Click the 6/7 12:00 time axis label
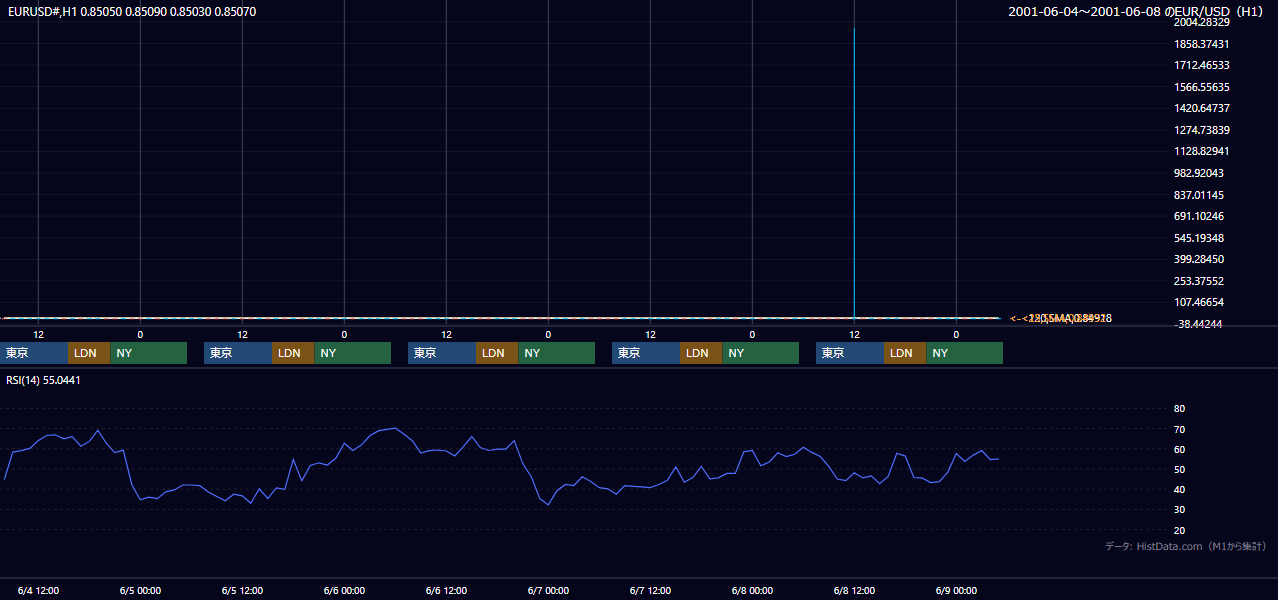The image size is (1278, 600). click(x=650, y=591)
